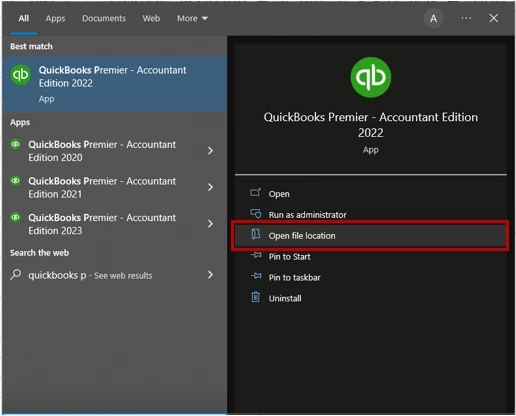Expand details arrow for Edition 2021
The width and height of the screenshot is (516, 416).
point(210,187)
